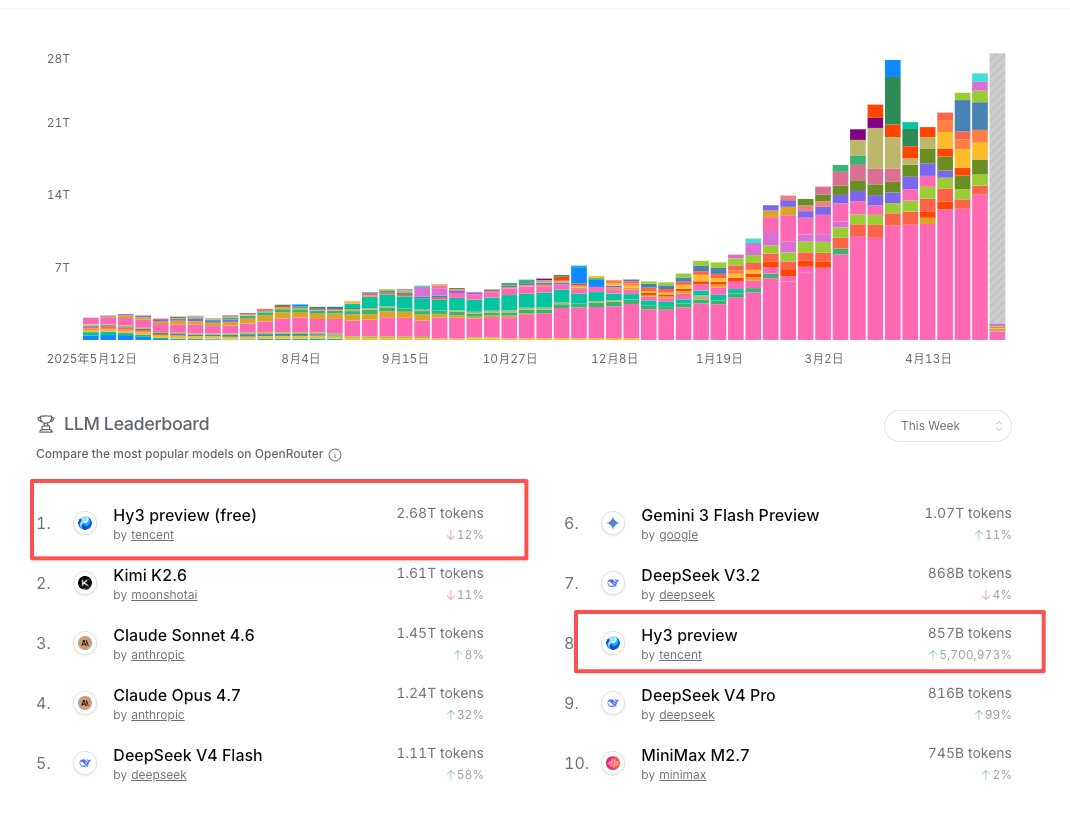Click the 58% growth figure for V4 Flash
Viewport: 1070px width, 820px height.
pyautogui.click(x=465, y=775)
